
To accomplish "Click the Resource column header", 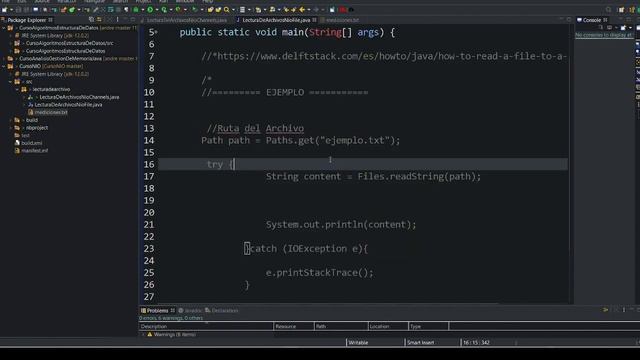I will tap(293, 326).
